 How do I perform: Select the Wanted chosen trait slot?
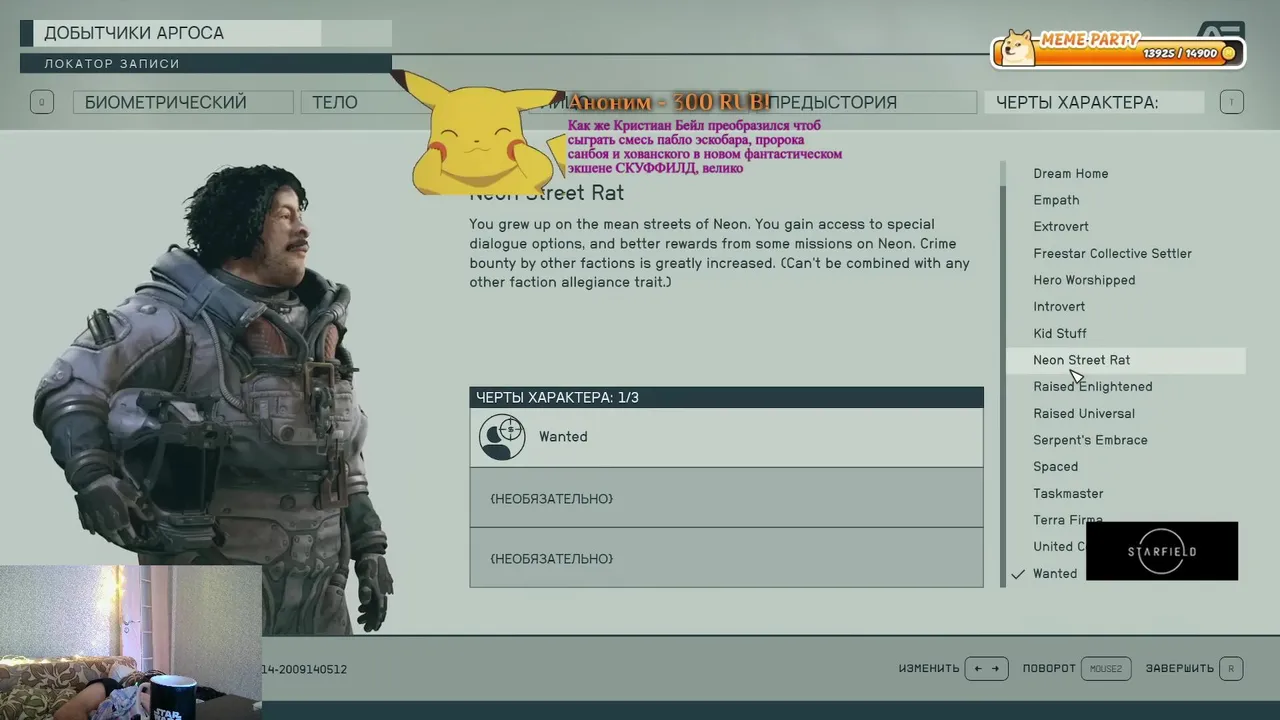[x=727, y=437]
